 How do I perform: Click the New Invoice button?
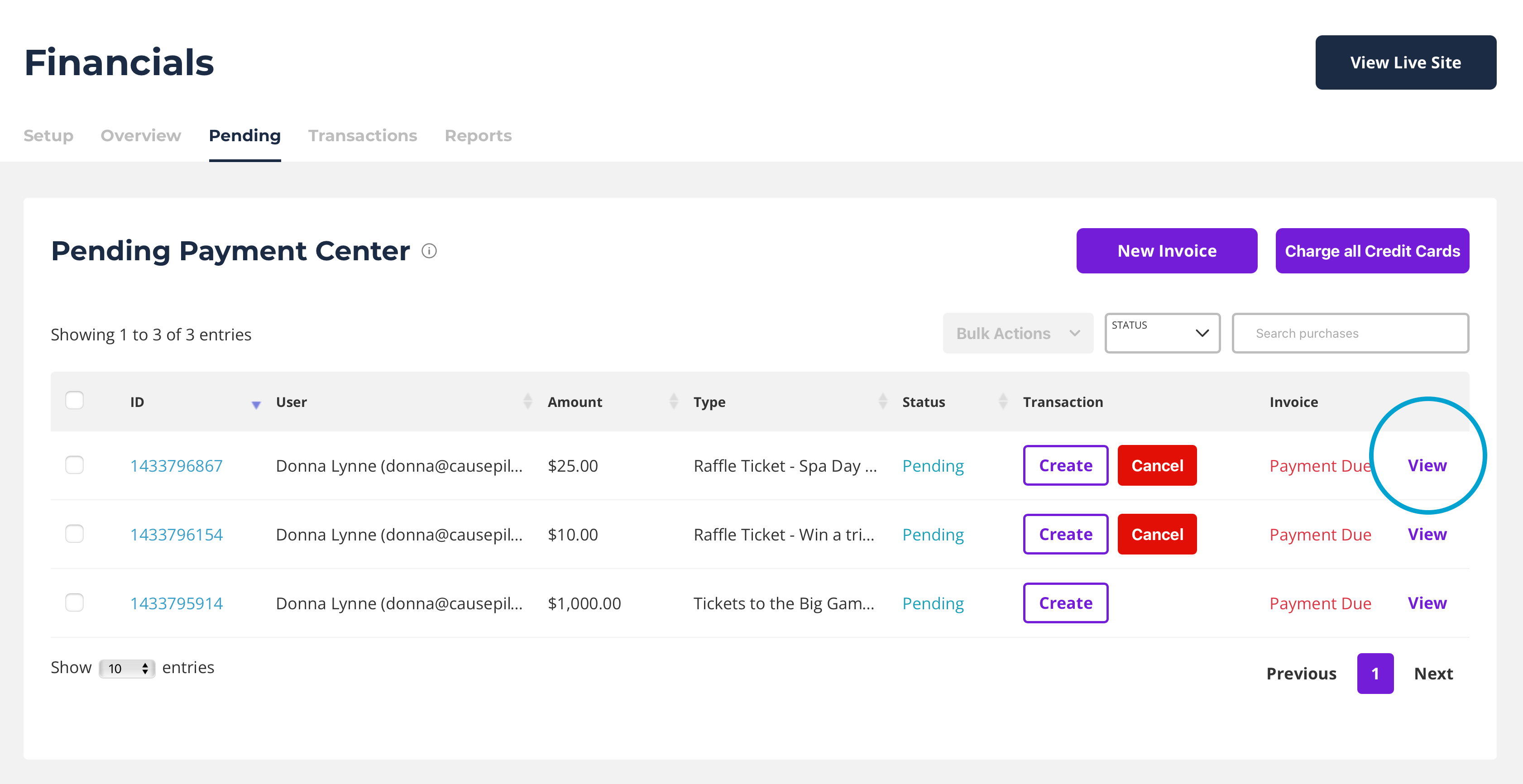tap(1166, 251)
